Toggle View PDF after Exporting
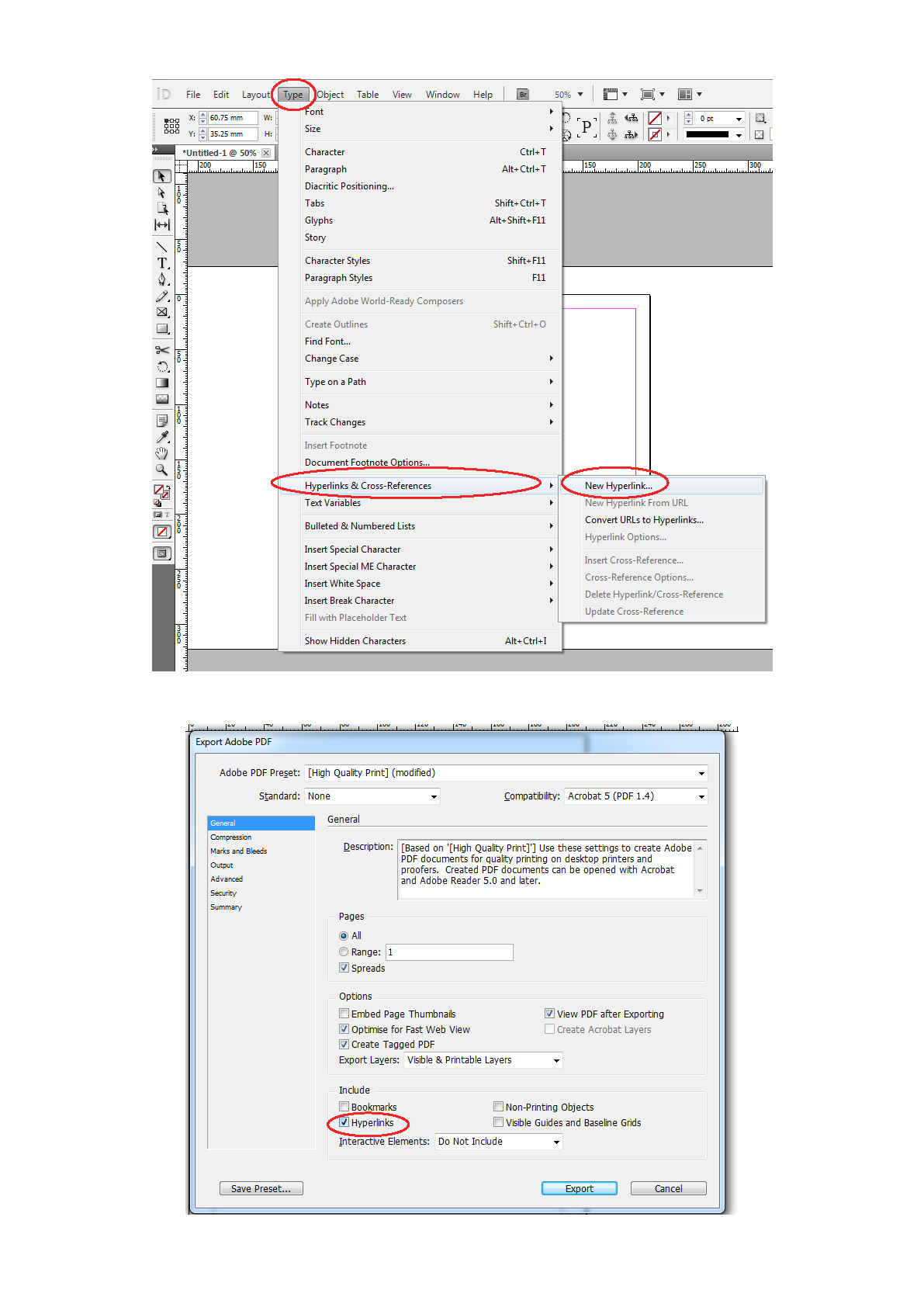Viewport: 924px width, 1307px height. click(549, 1014)
